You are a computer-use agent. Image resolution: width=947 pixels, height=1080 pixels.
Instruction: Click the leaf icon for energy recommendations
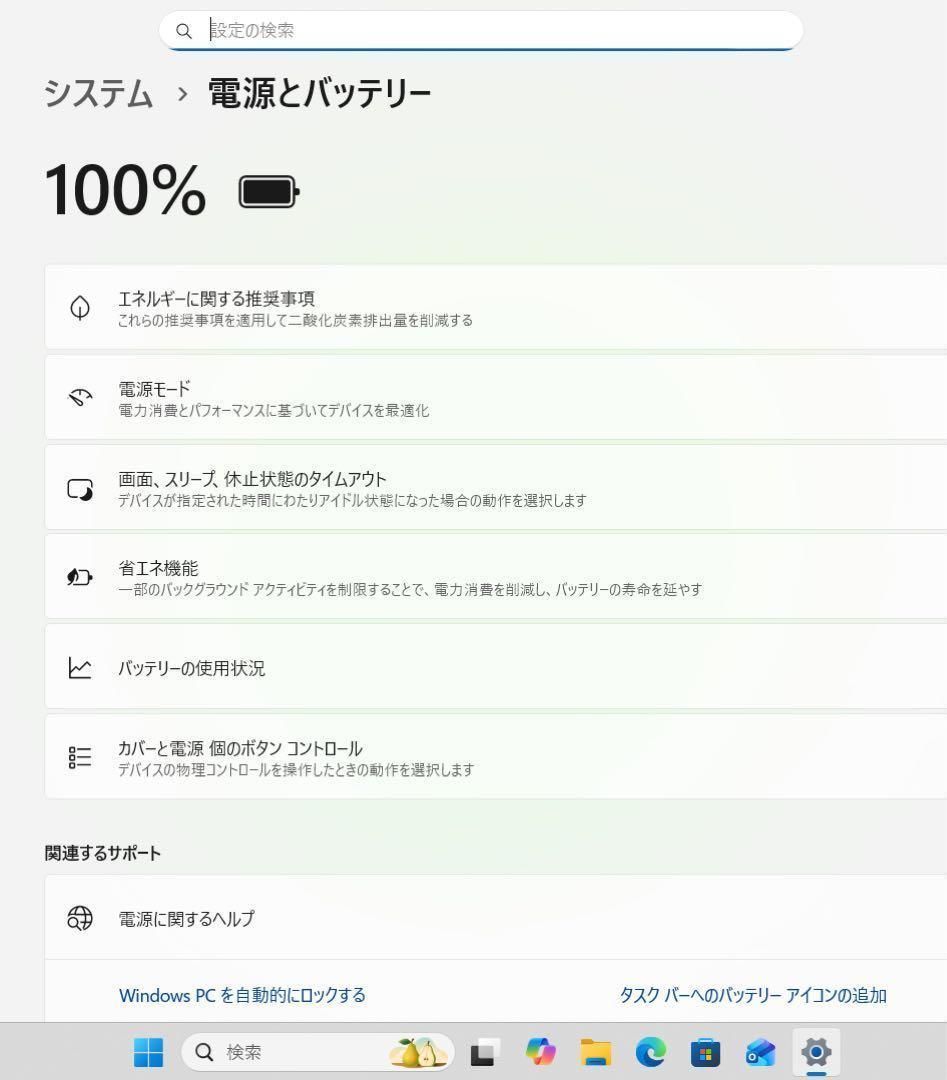[80, 308]
